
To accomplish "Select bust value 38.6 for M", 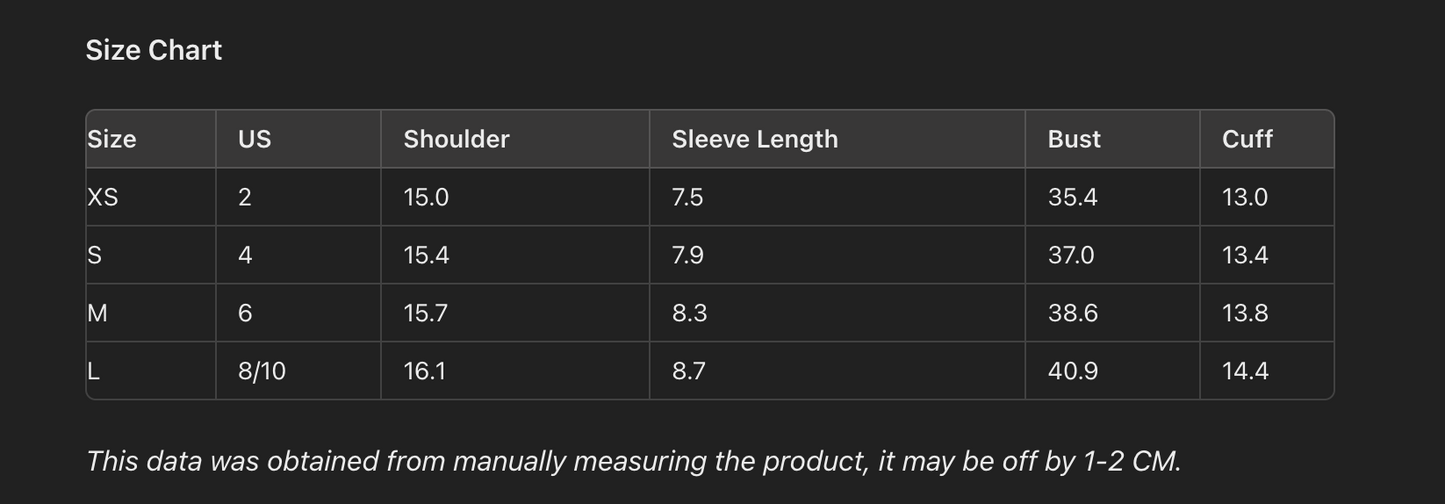I will (1072, 313).
